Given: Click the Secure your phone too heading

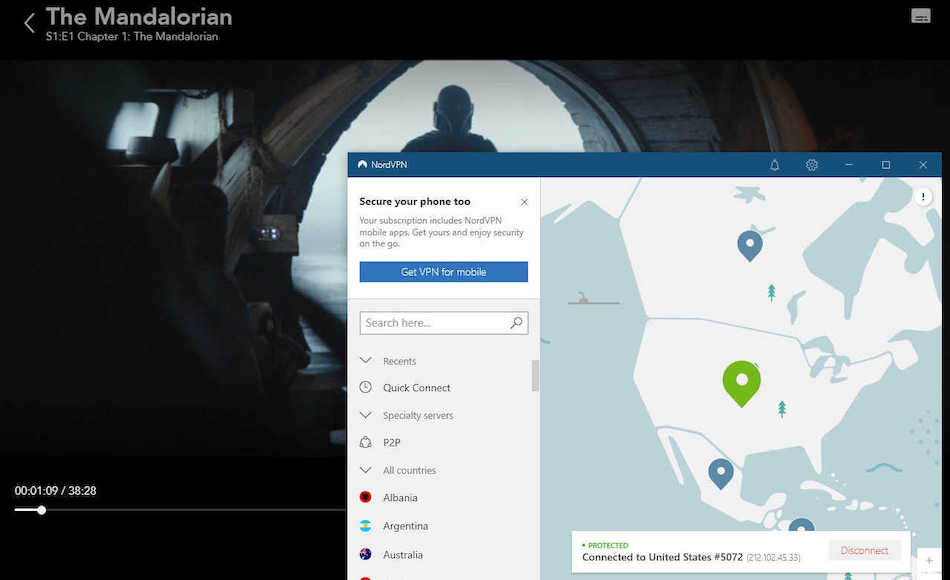Looking at the screenshot, I should 414,202.
